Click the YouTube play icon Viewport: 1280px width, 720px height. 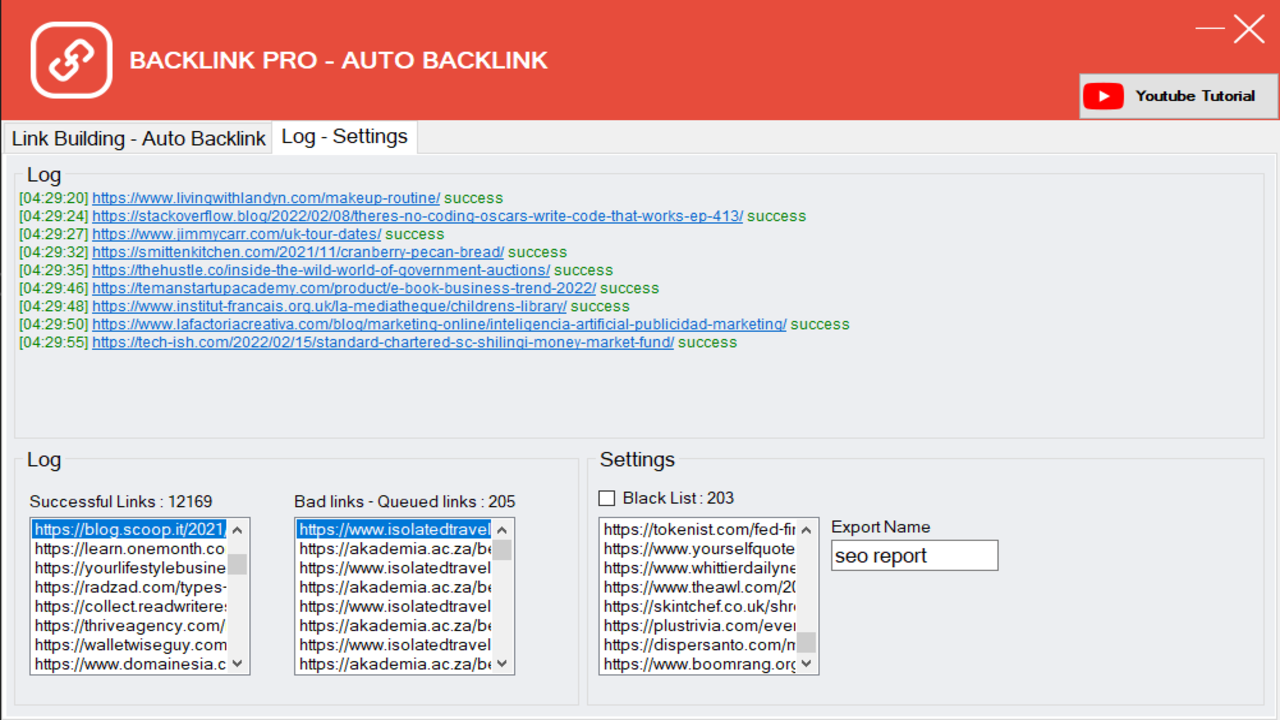[x=1103, y=96]
